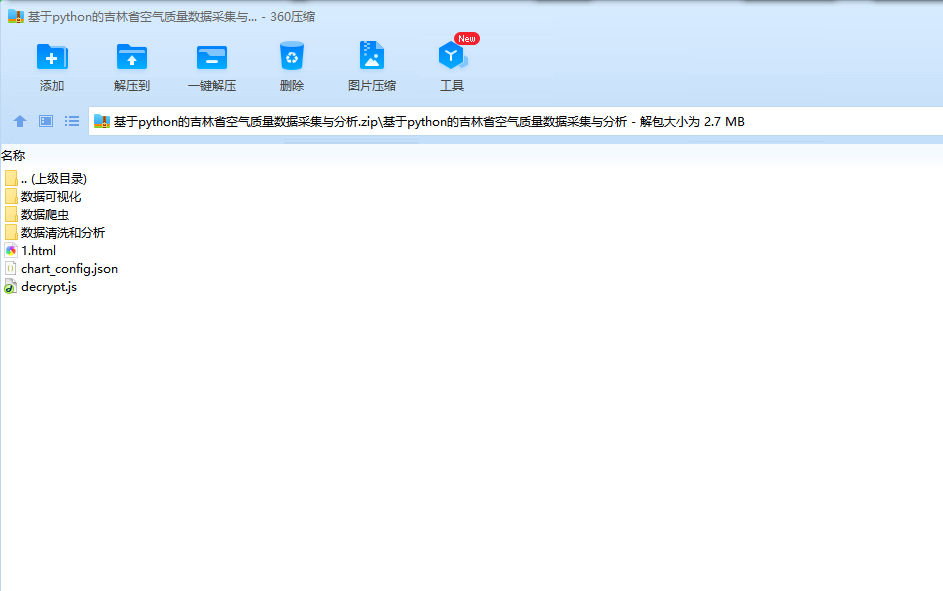Screen dimensions: 943x591
Task: Click the archive icon in the path bar
Action: (102, 121)
